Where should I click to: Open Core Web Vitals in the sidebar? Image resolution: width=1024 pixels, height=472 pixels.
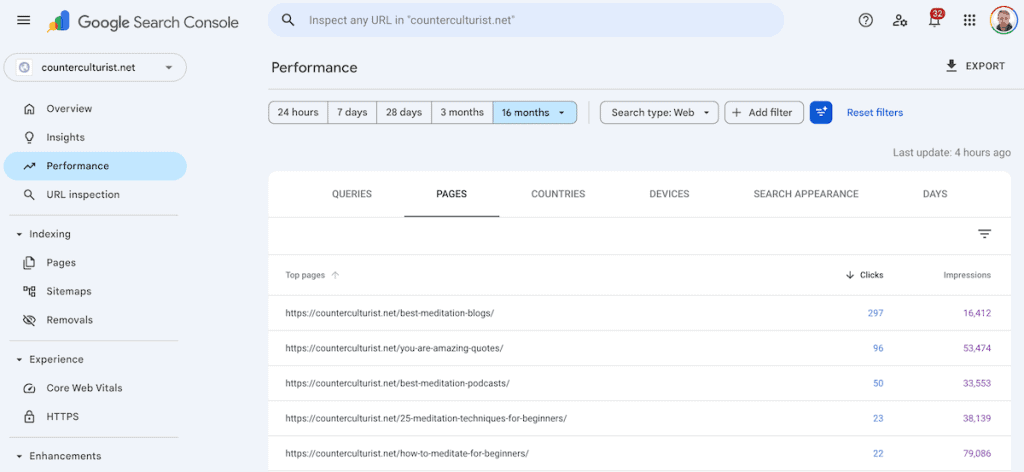(x=95, y=388)
